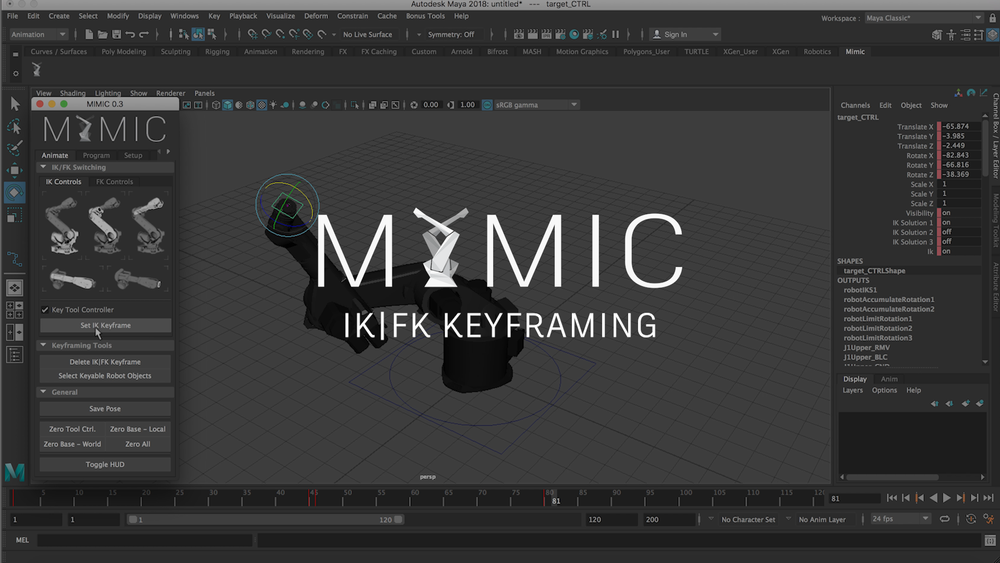1000x563 pixels.
Task: Click the current frame 81 time marker
Action: click(555, 497)
